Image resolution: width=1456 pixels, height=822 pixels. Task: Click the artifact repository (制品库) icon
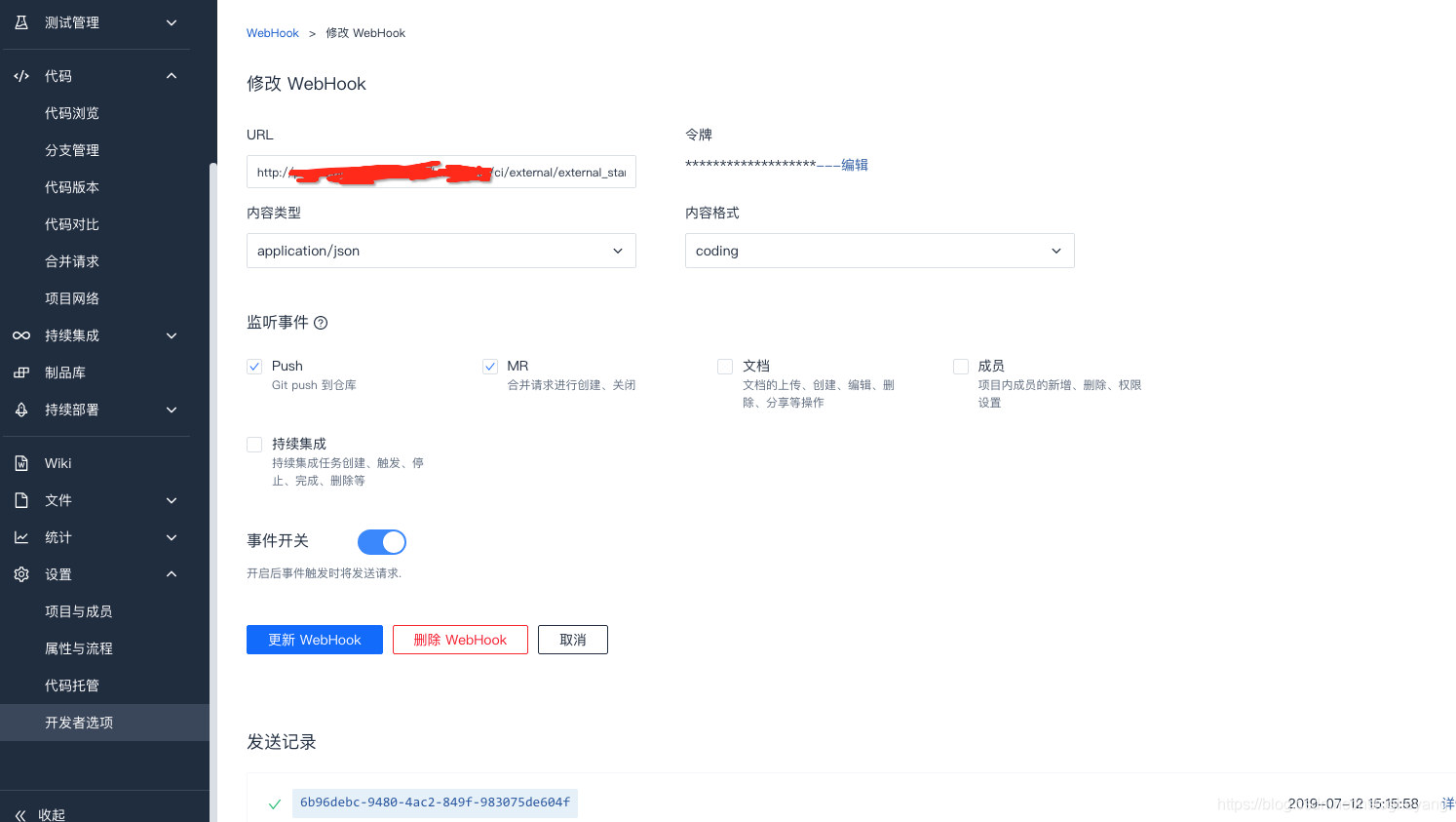tap(21, 372)
